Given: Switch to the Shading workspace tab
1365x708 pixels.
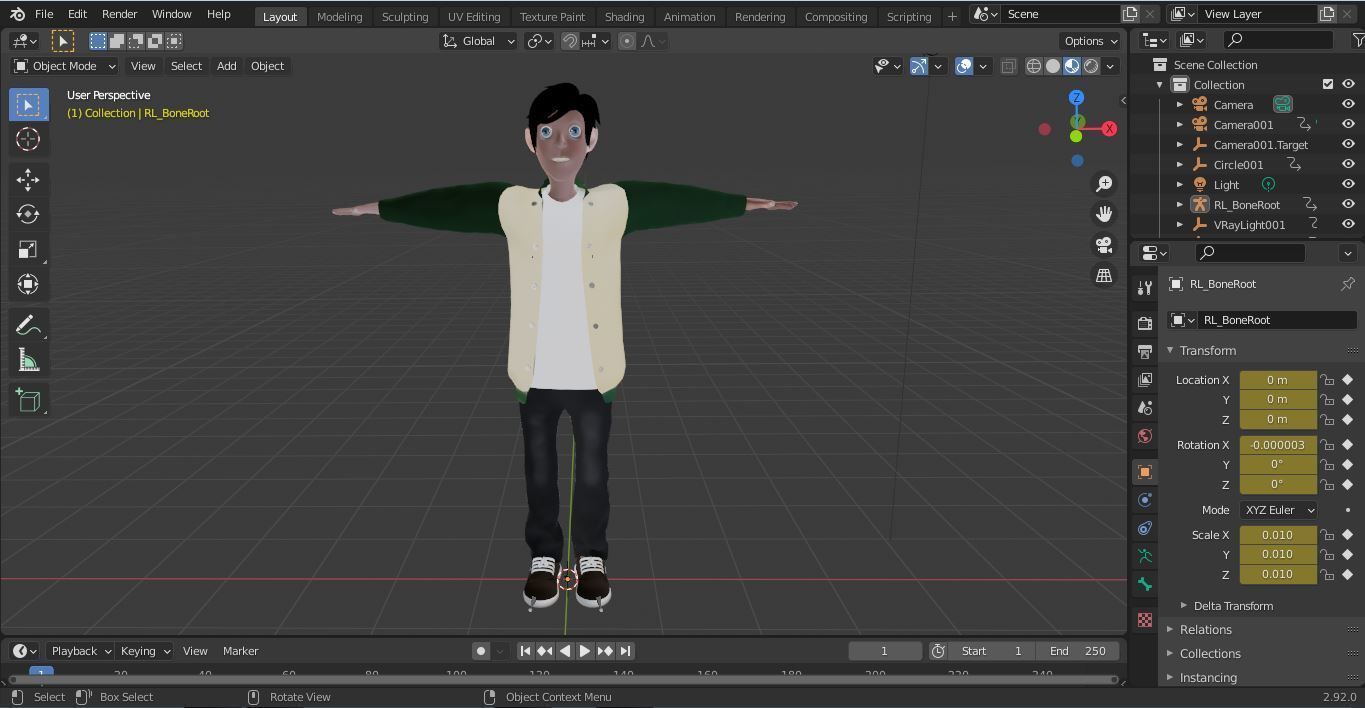Looking at the screenshot, I should [x=624, y=16].
